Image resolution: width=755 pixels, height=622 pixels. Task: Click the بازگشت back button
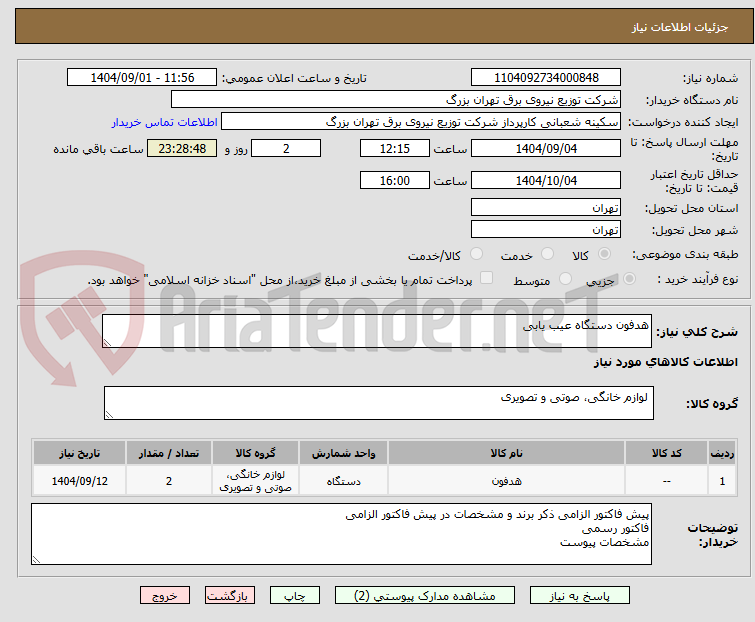[230, 596]
